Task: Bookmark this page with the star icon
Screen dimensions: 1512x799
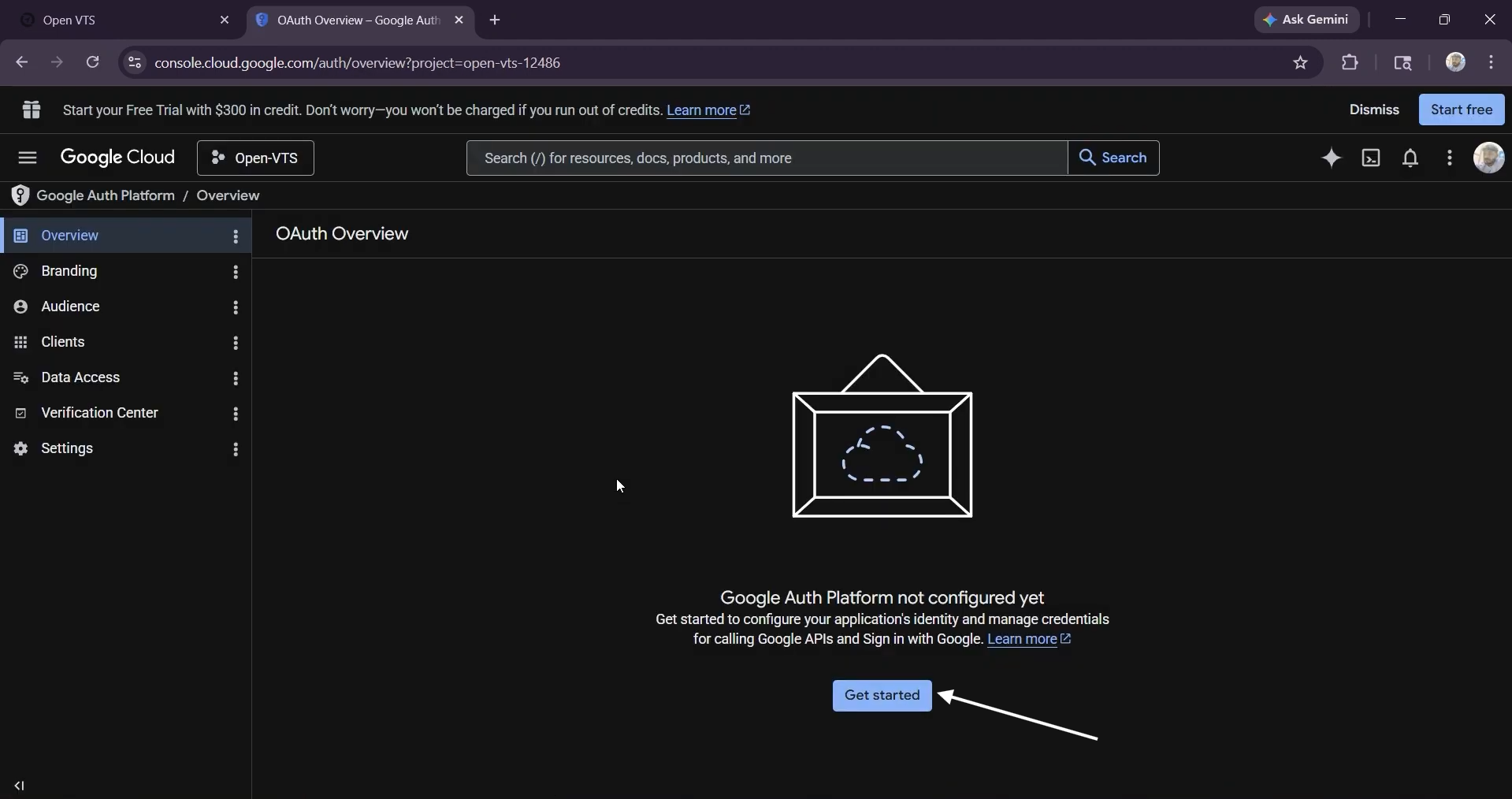Action: [x=1301, y=63]
